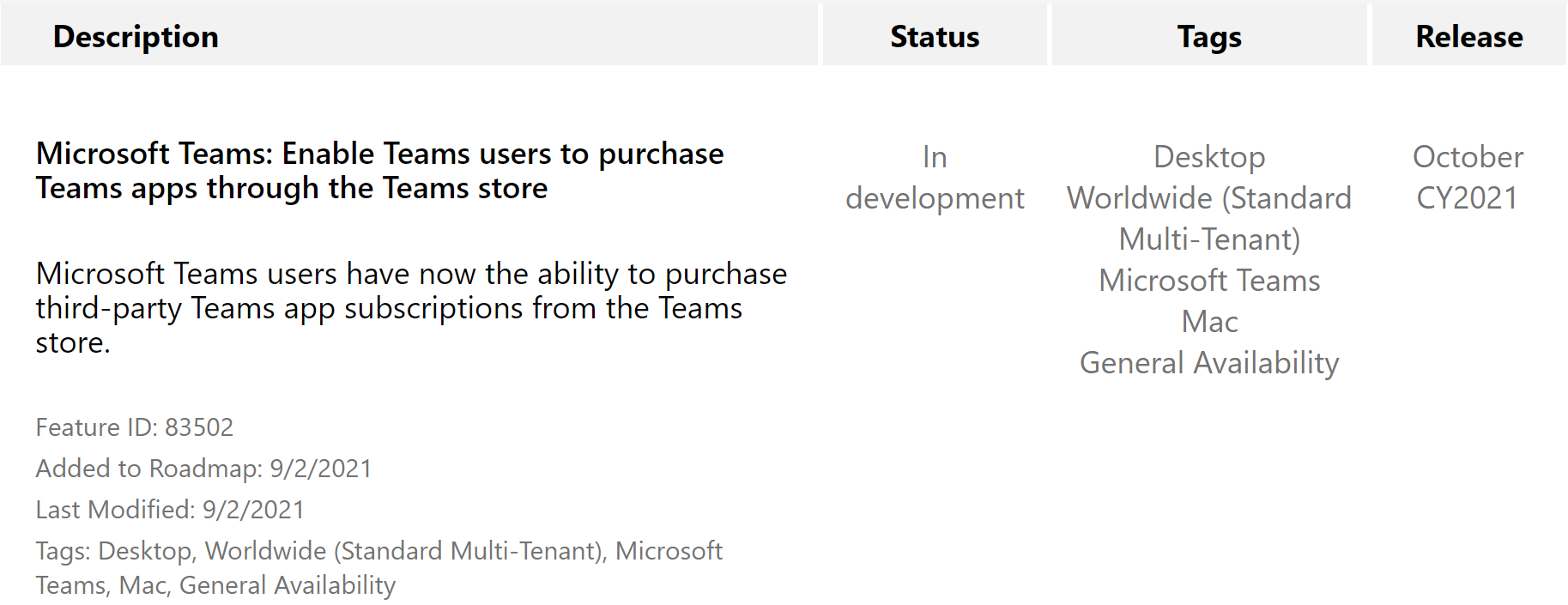Screen dimensions: 1568x605
Task: Click the Added to Roadmap date line
Action: tap(203, 469)
